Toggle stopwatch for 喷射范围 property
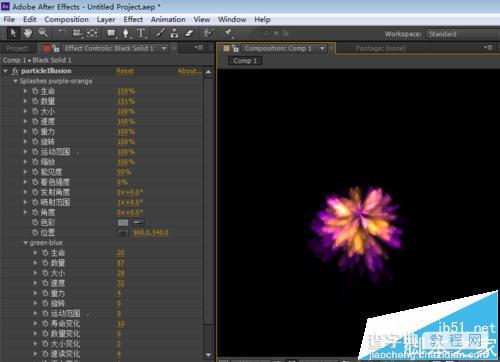 (x=35, y=202)
